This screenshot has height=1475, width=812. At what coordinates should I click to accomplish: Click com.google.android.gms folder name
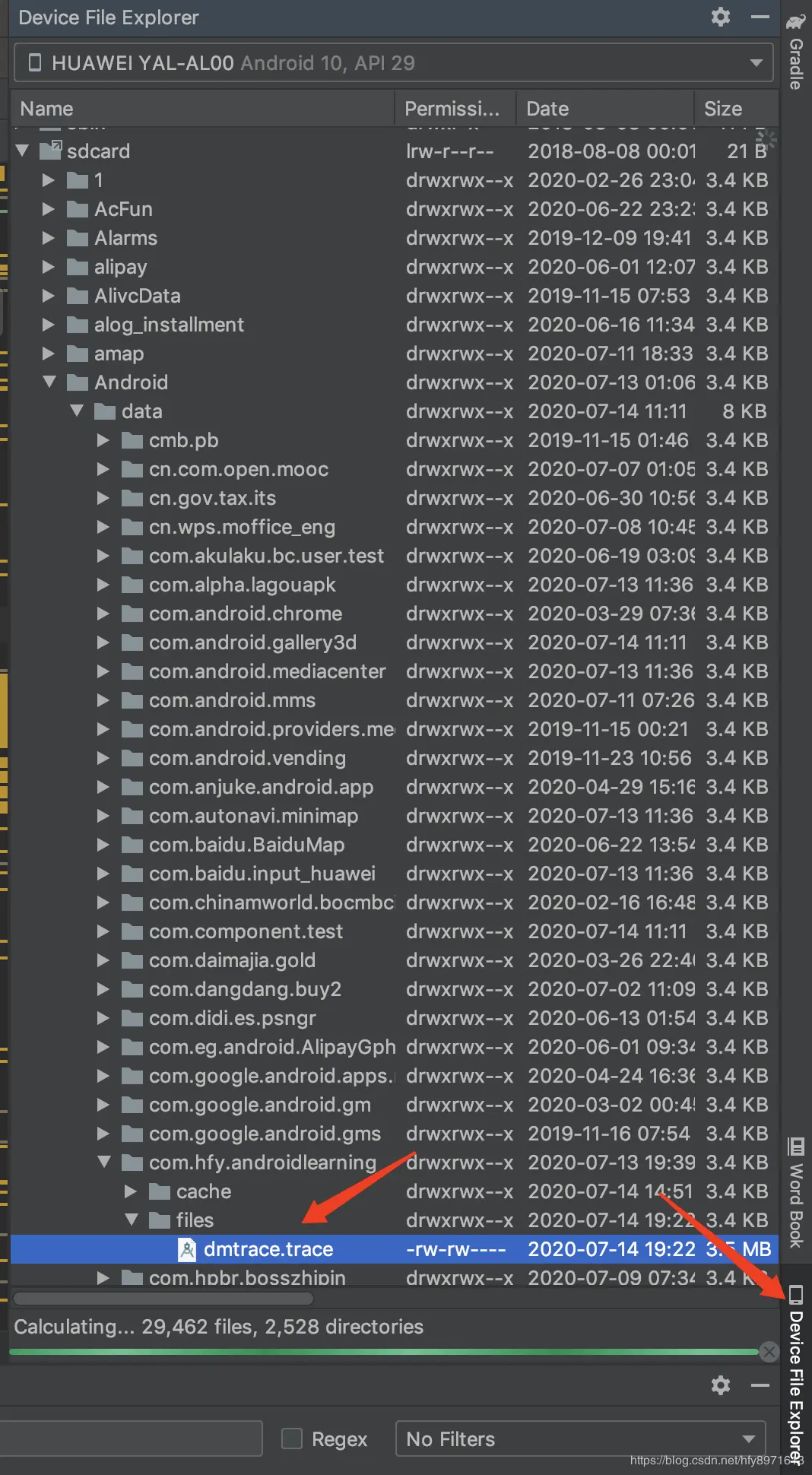click(x=265, y=1134)
